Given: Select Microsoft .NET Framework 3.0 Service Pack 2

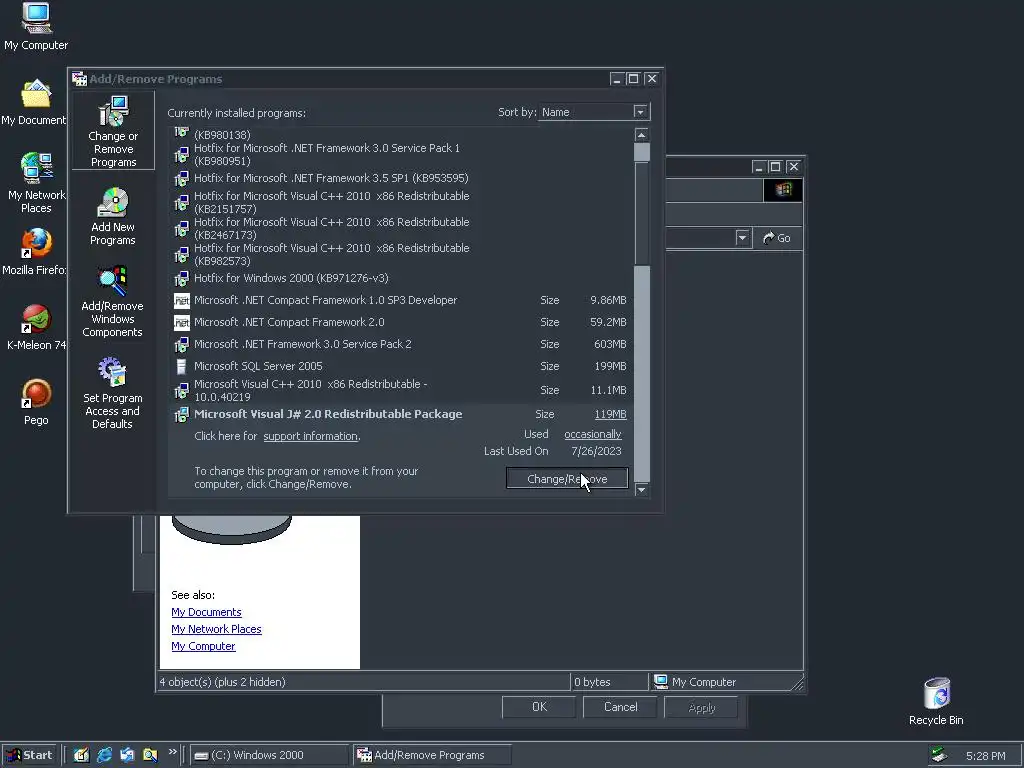Looking at the screenshot, I should tap(400, 344).
